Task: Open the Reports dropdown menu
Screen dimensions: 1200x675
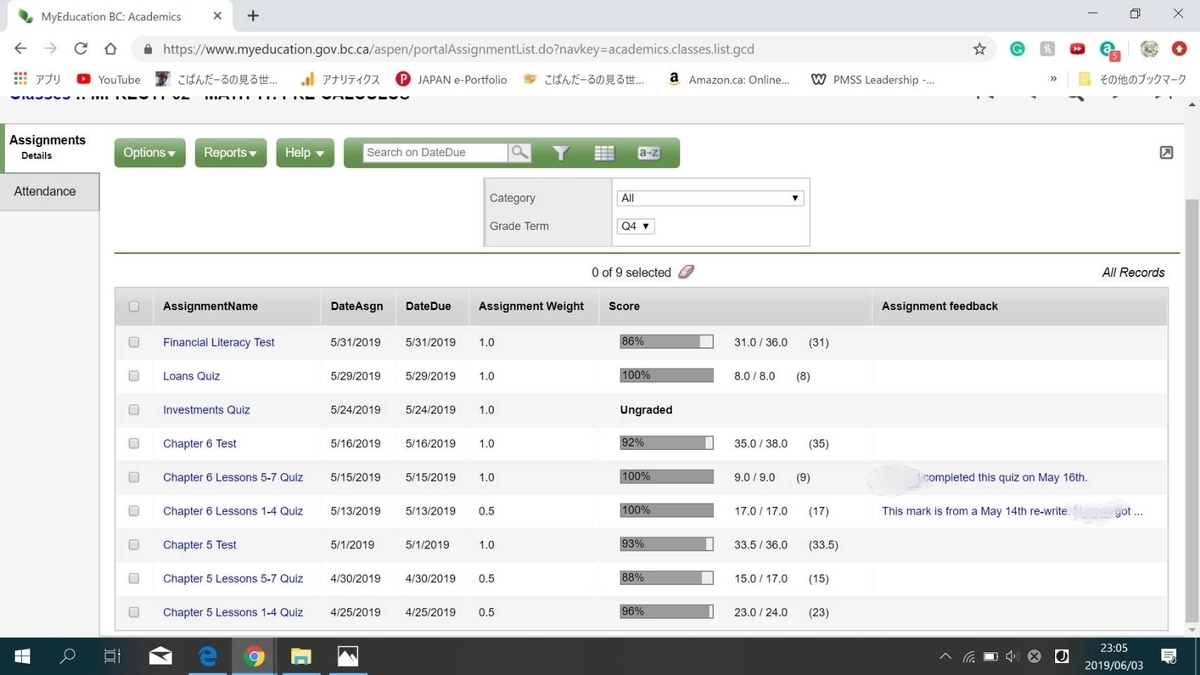Action: (230, 153)
